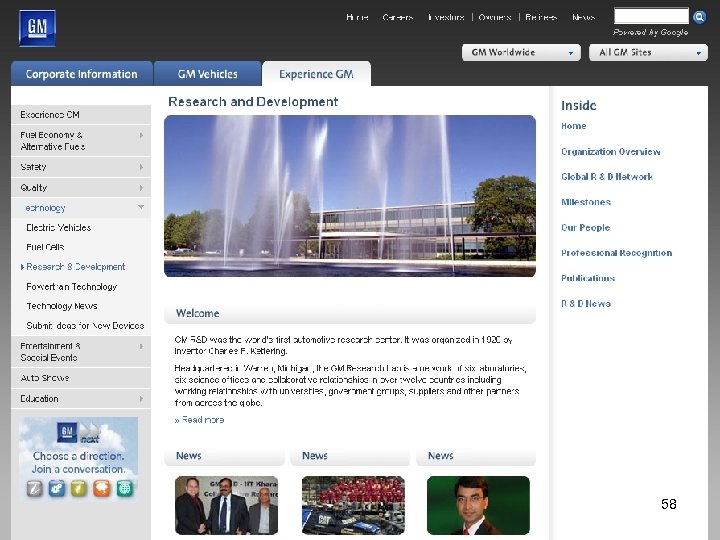Select the Experience GM tab
The image size is (720, 540).
(316, 74)
